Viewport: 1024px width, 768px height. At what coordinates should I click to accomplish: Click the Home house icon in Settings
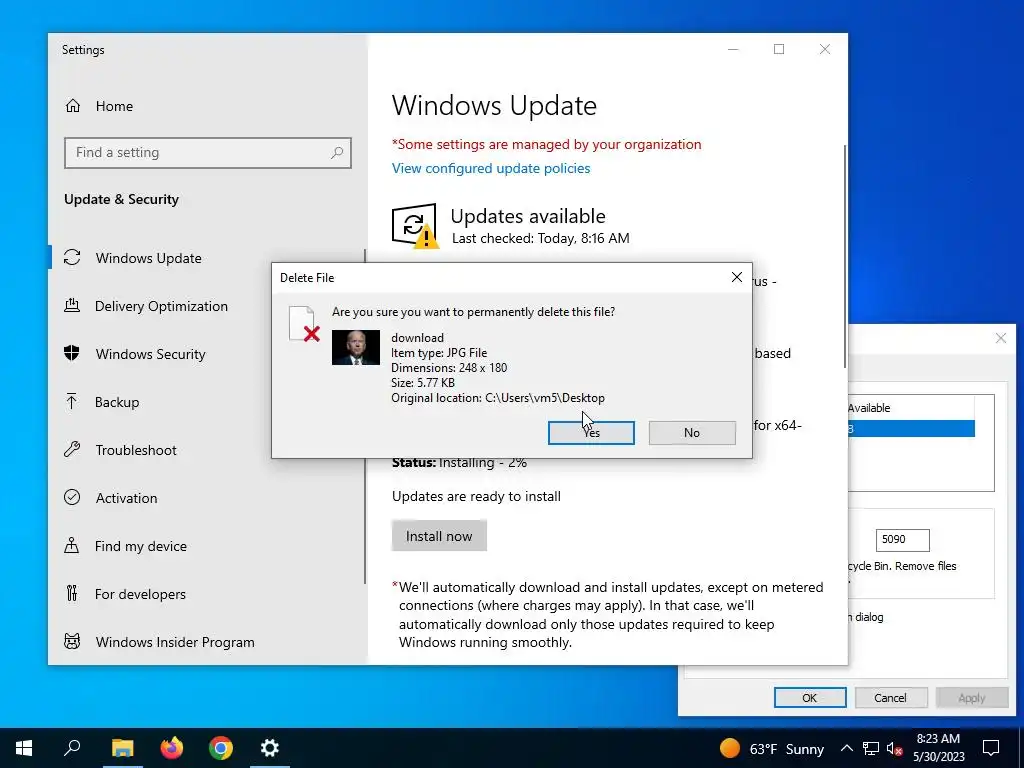[72, 106]
